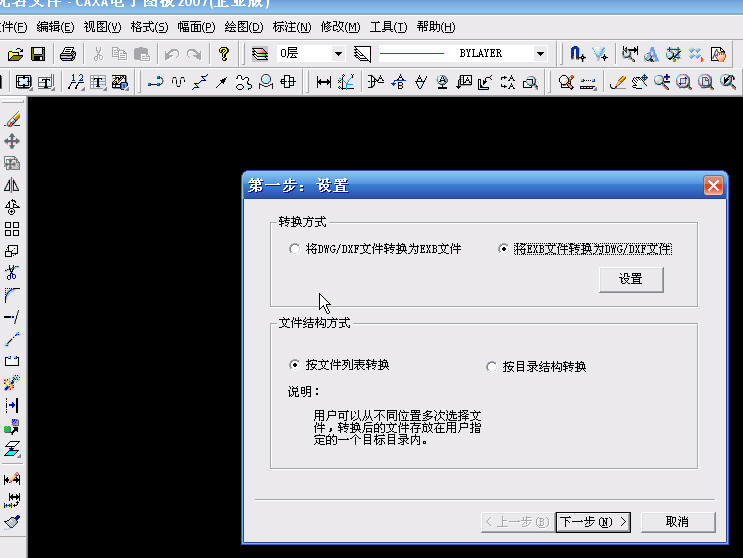Select the coordinate dimension 12 icon
This screenshot has width=743, height=558.
[x=76, y=82]
